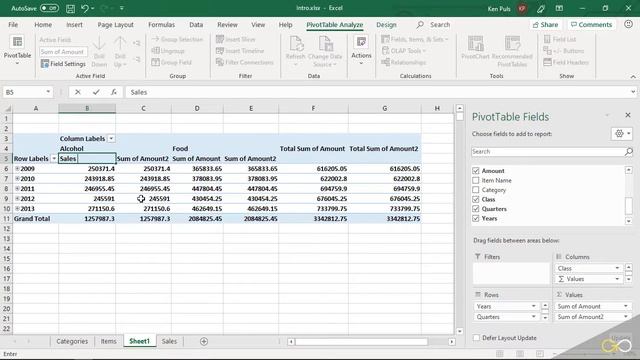This screenshot has height=360, width=640.
Task: Select the Grand Total cell in column A
Action: click(35, 219)
